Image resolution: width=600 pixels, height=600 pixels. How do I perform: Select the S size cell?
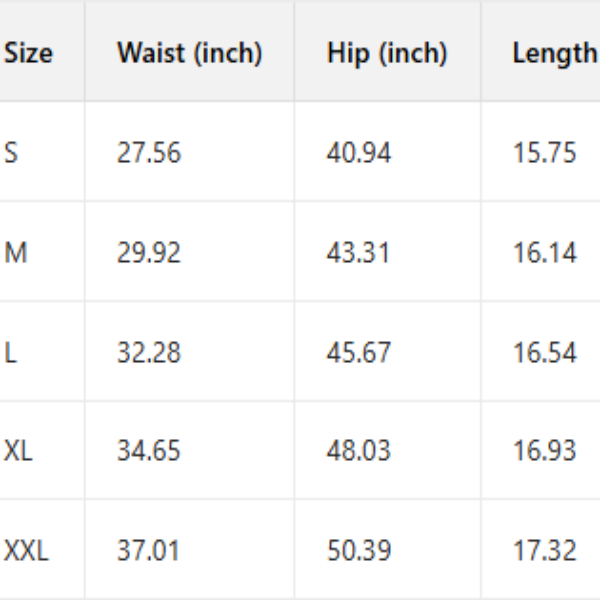click(x=11, y=153)
